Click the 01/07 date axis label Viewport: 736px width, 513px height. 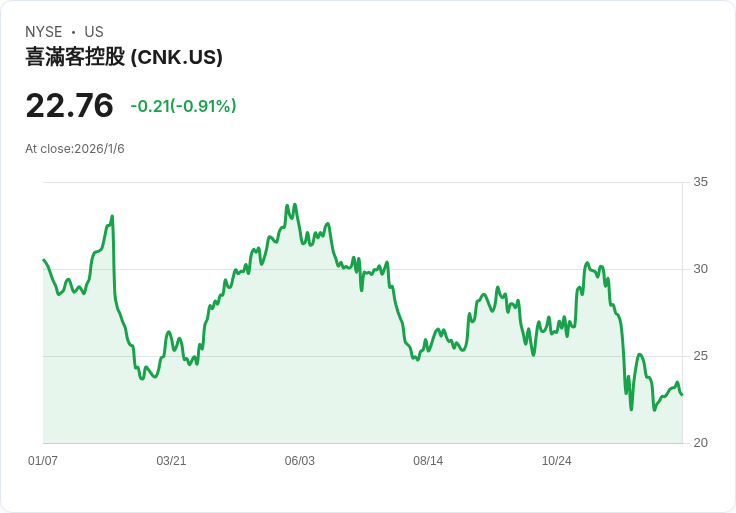[x=43, y=461]
